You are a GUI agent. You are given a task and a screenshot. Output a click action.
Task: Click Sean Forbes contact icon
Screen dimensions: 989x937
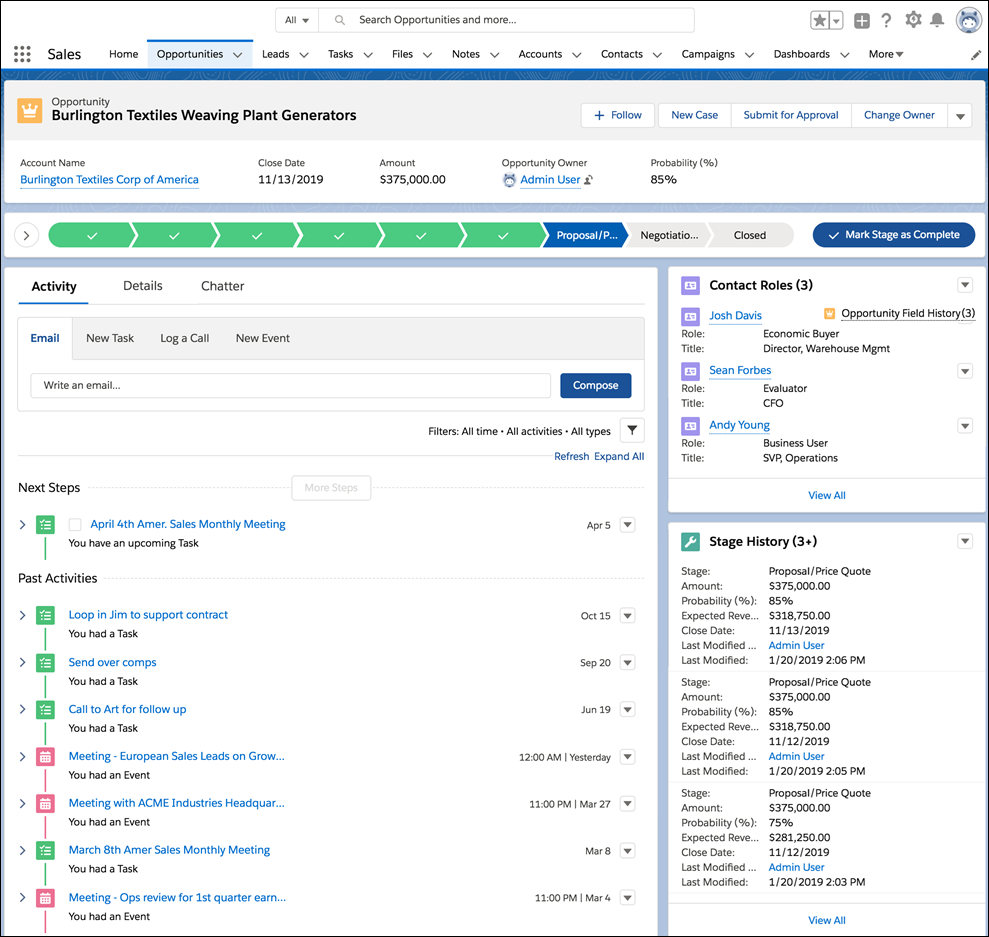point(691,371)
